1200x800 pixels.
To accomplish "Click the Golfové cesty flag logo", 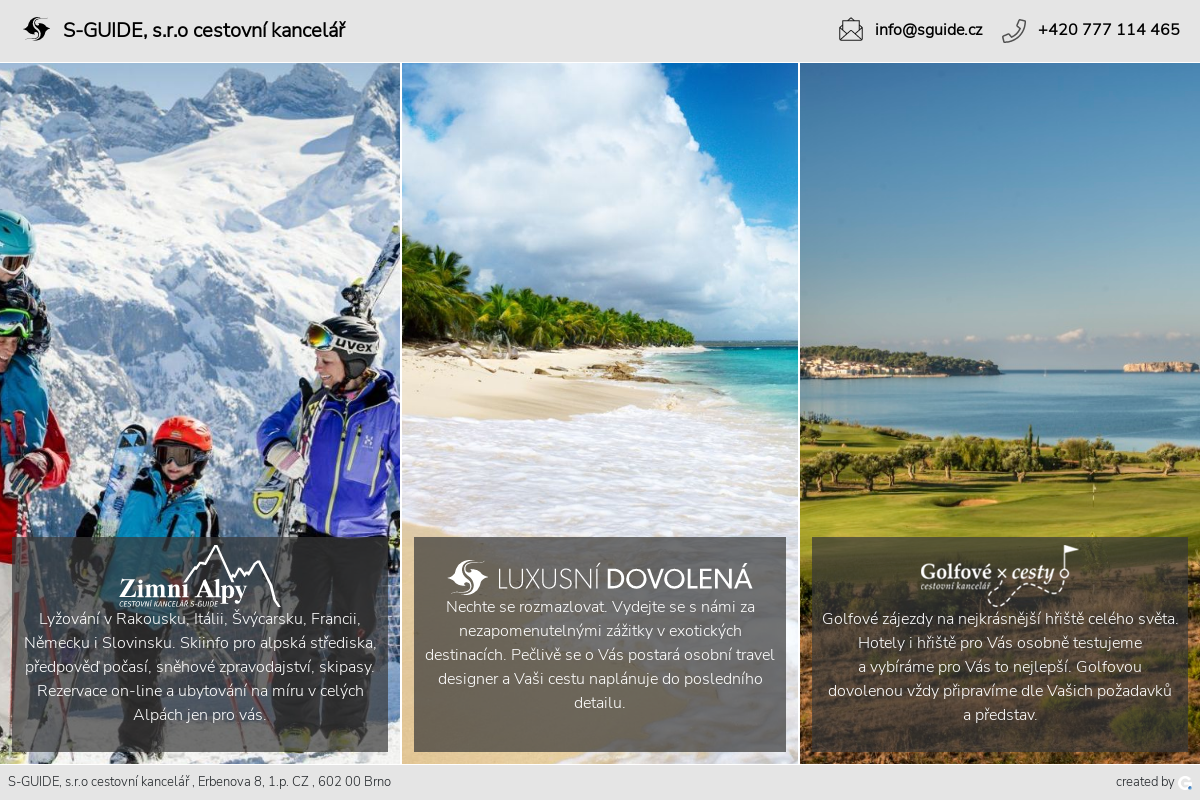I will pos(1000,575).
